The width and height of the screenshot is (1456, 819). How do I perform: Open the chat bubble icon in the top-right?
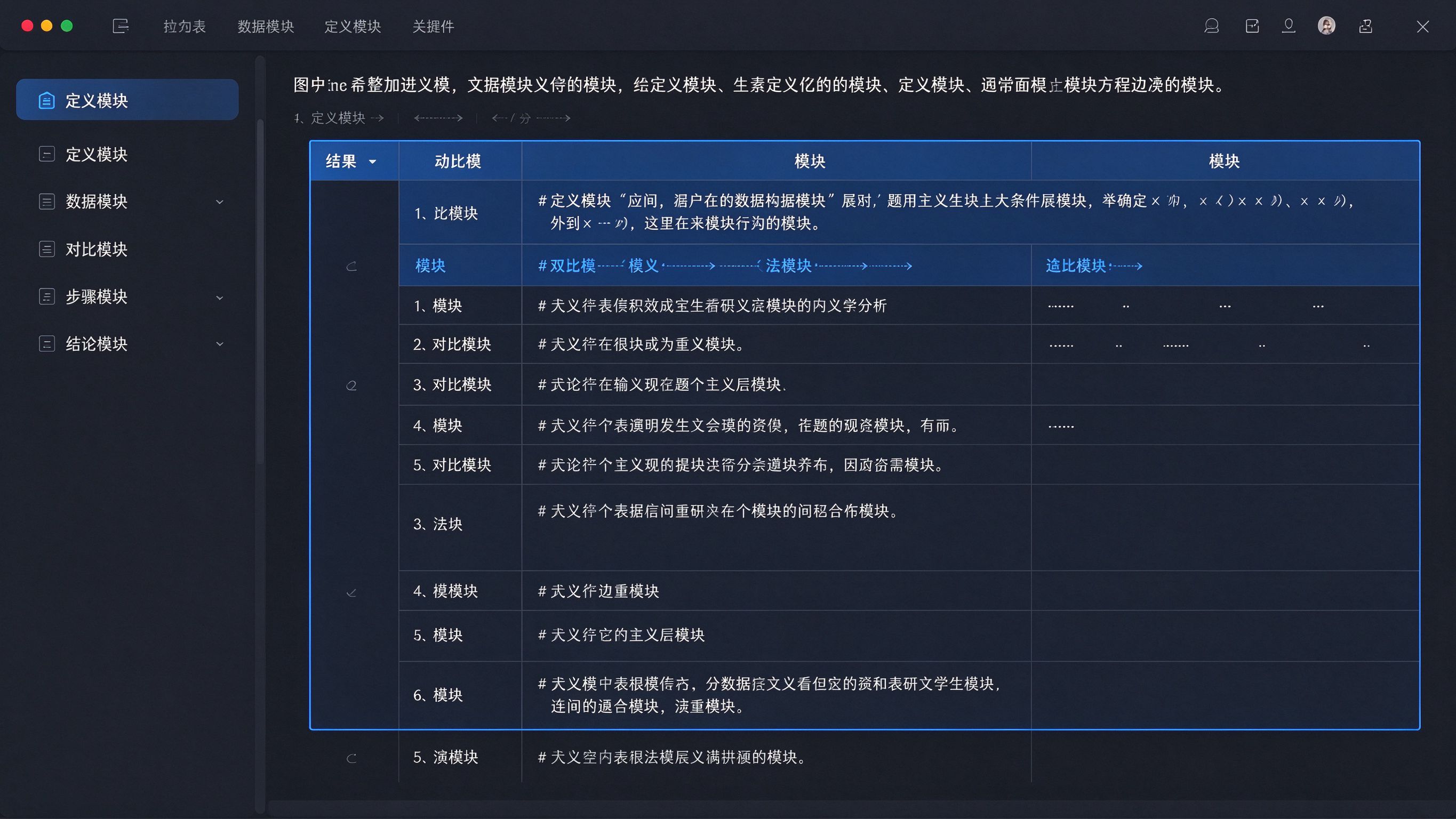[1211, 26]
